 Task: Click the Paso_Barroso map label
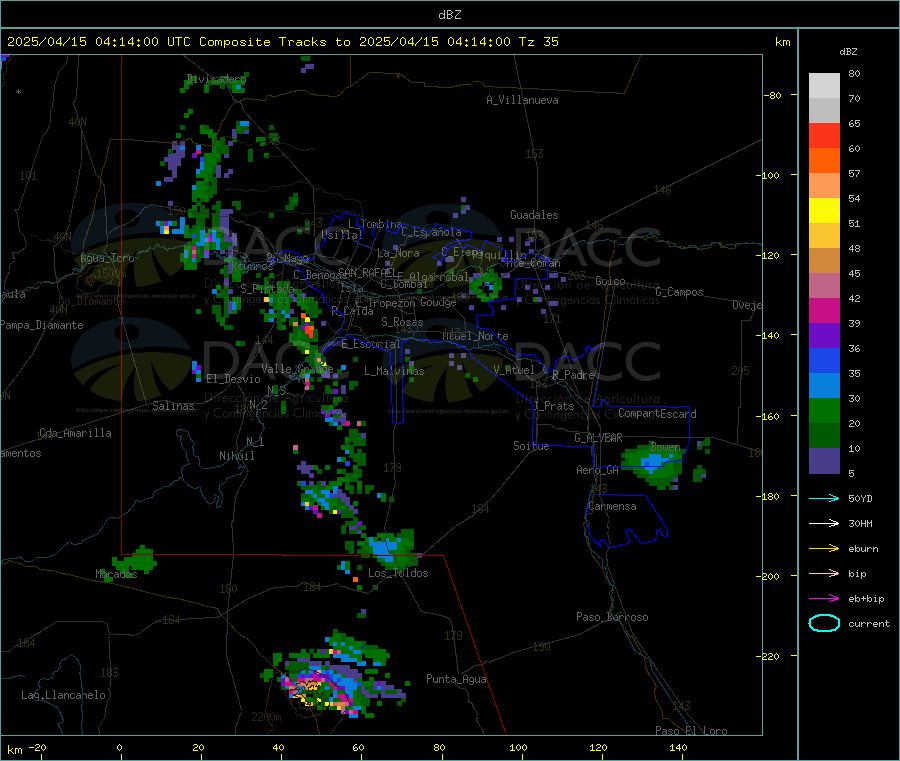coord(612,617)
